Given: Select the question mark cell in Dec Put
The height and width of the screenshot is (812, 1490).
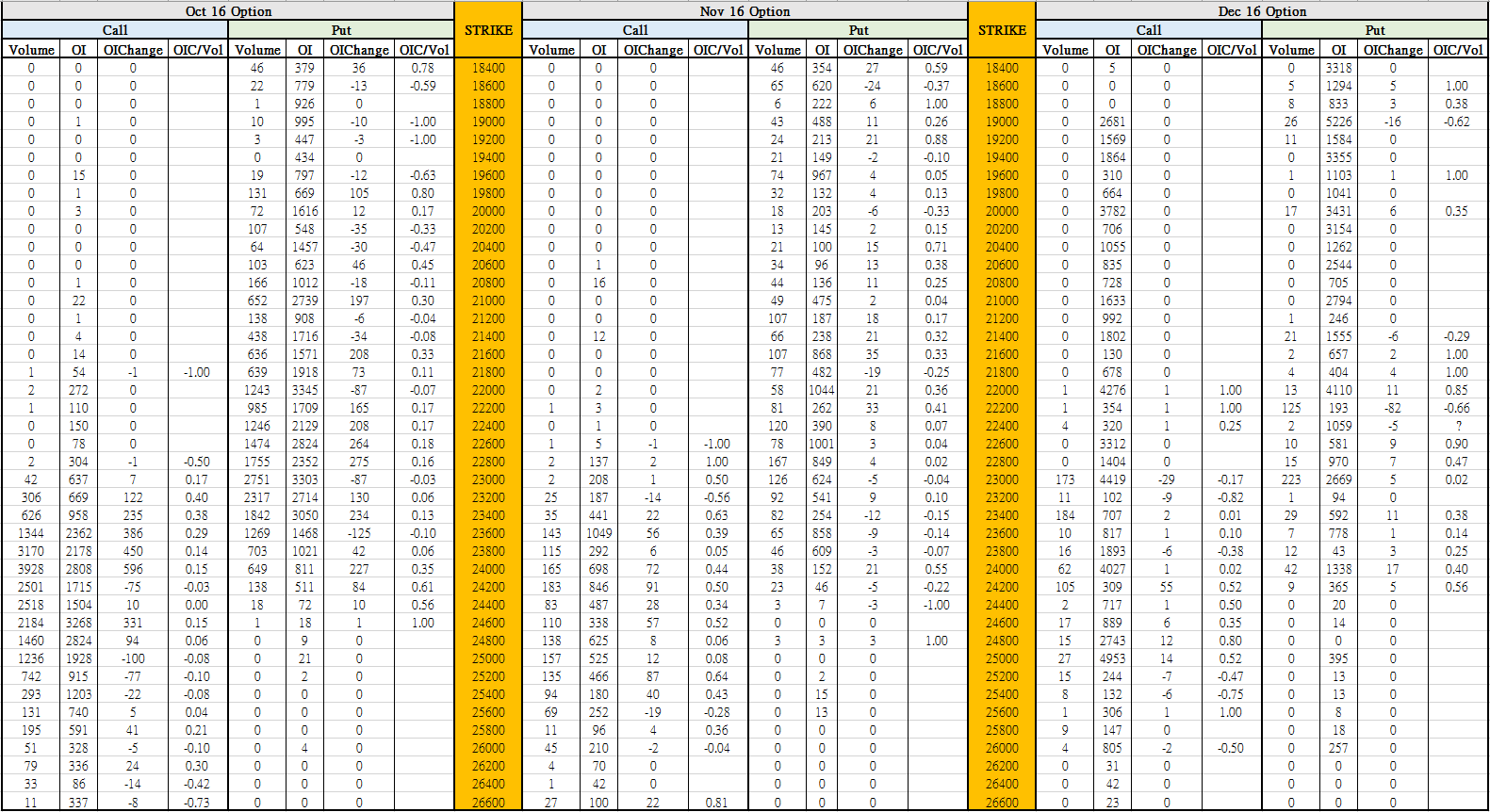Looking at the screenshot, I should point(1457,426).
